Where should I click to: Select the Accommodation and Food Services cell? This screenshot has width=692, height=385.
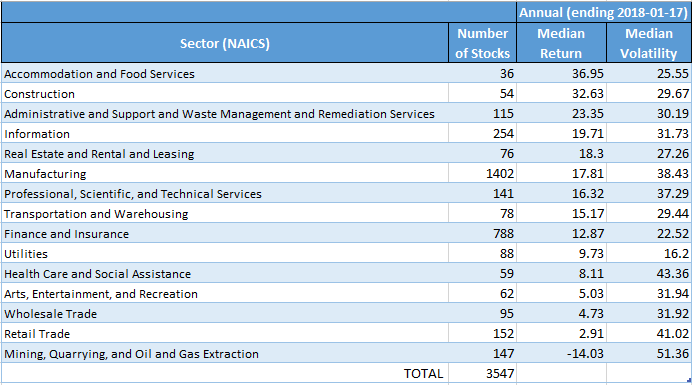click(x=225, y=73)
